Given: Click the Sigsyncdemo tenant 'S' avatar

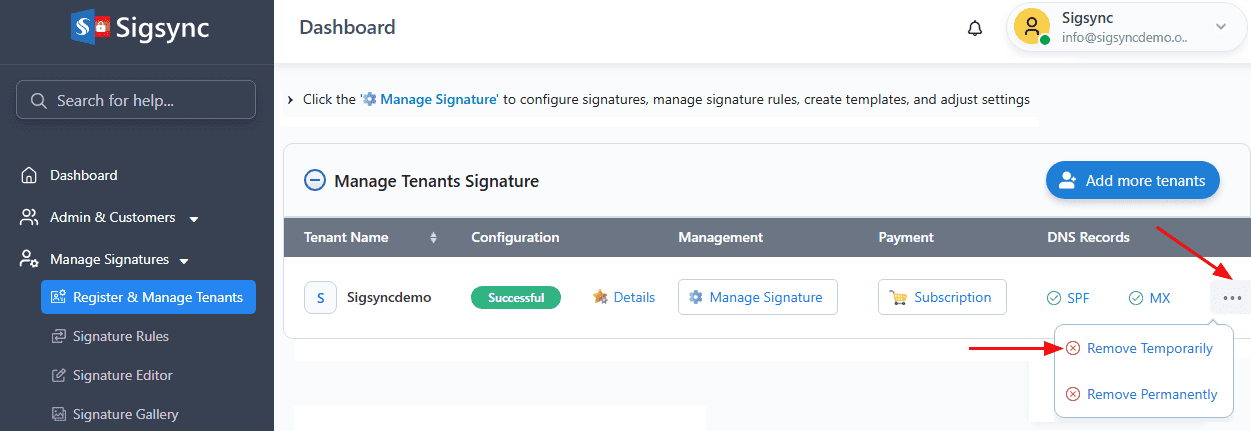Looking at the screenshot, I should click(320, 297).
